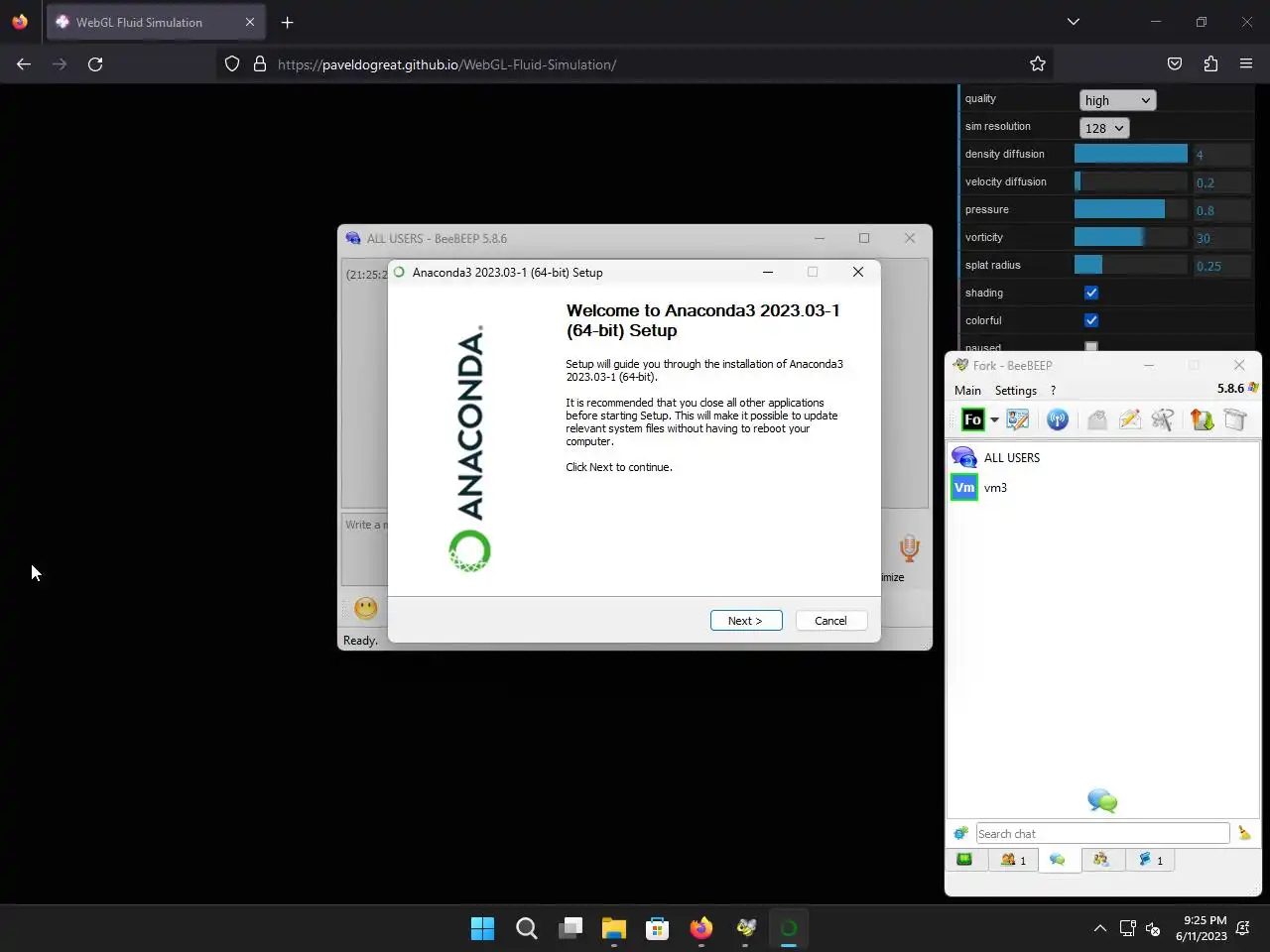This screenshot has width=1270, height=952.
Task: Click inside the Search chat field
Action: click(x=1102, y=834)
